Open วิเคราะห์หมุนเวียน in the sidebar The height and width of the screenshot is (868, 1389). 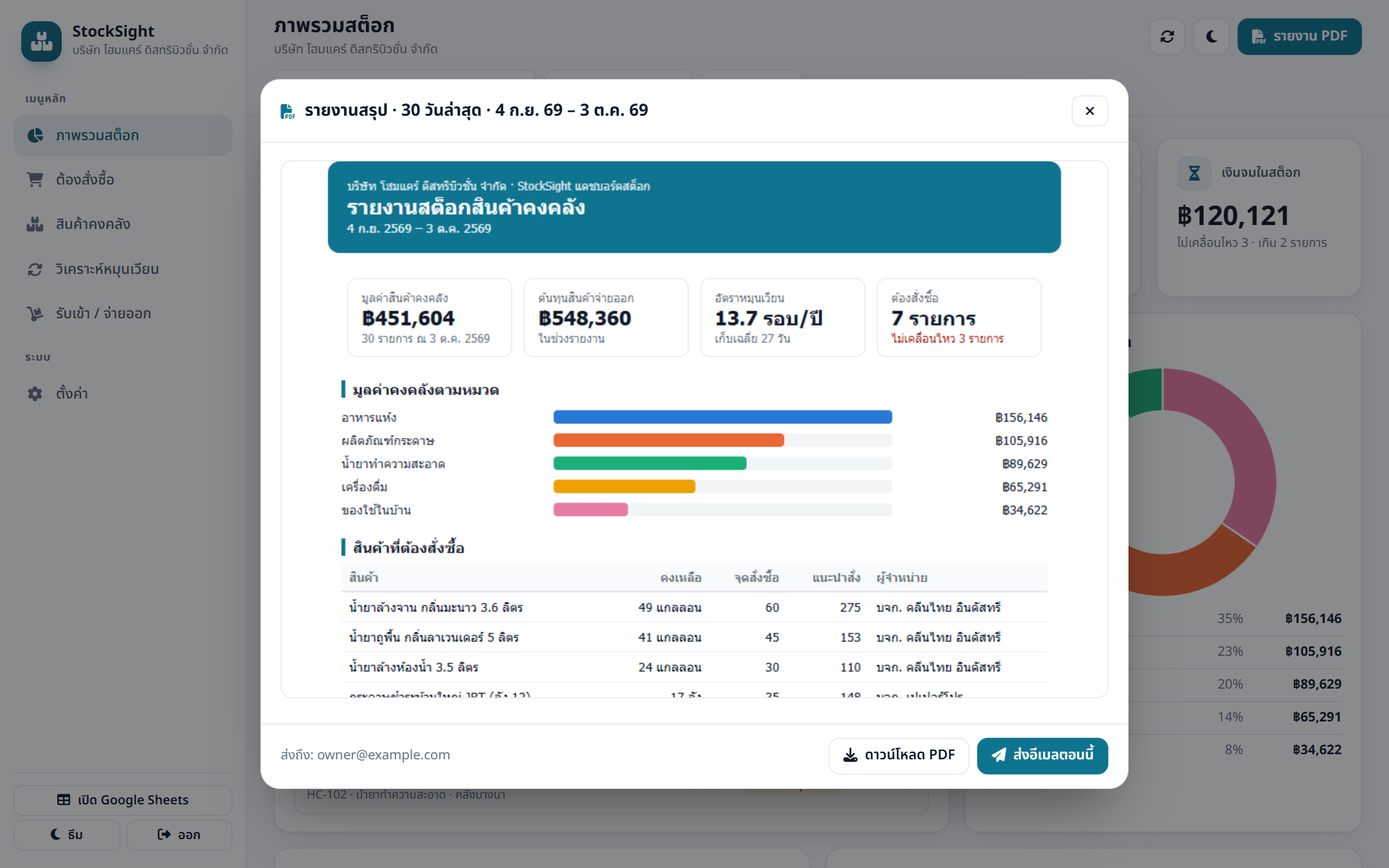tap(123, 269)
